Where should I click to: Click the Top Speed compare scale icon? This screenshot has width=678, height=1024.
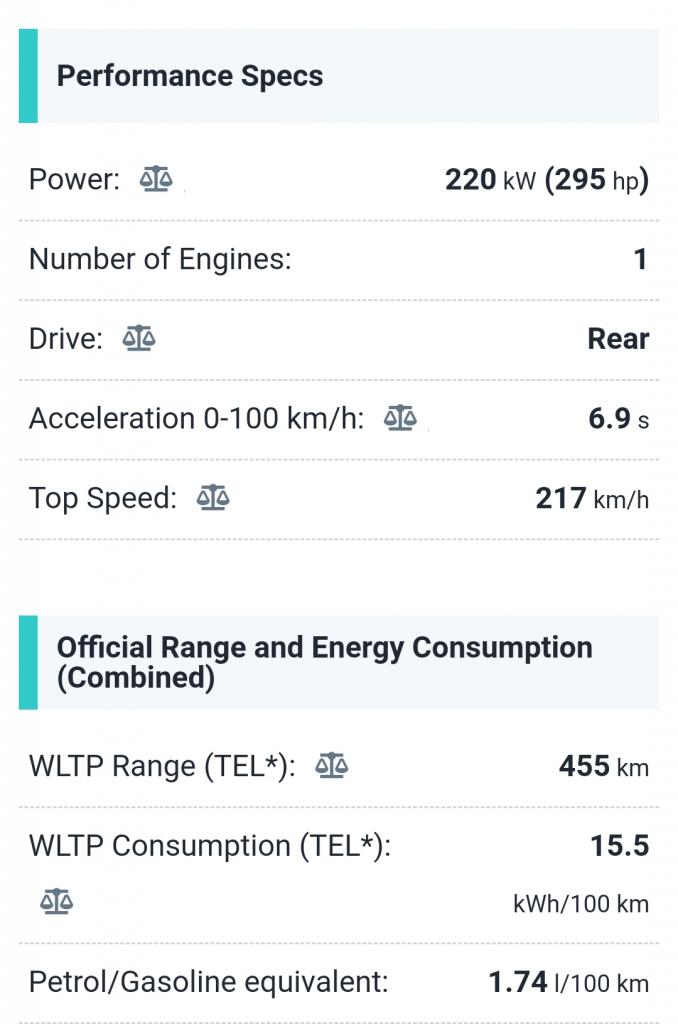point(212,498)
